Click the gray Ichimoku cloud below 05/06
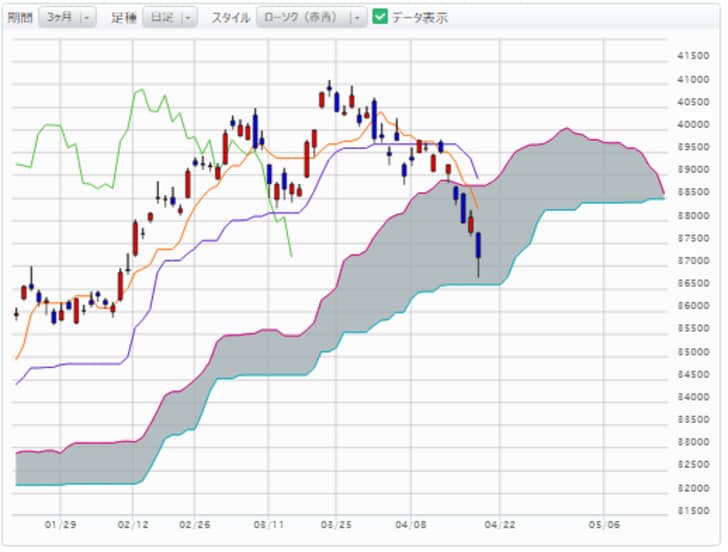 604,172
